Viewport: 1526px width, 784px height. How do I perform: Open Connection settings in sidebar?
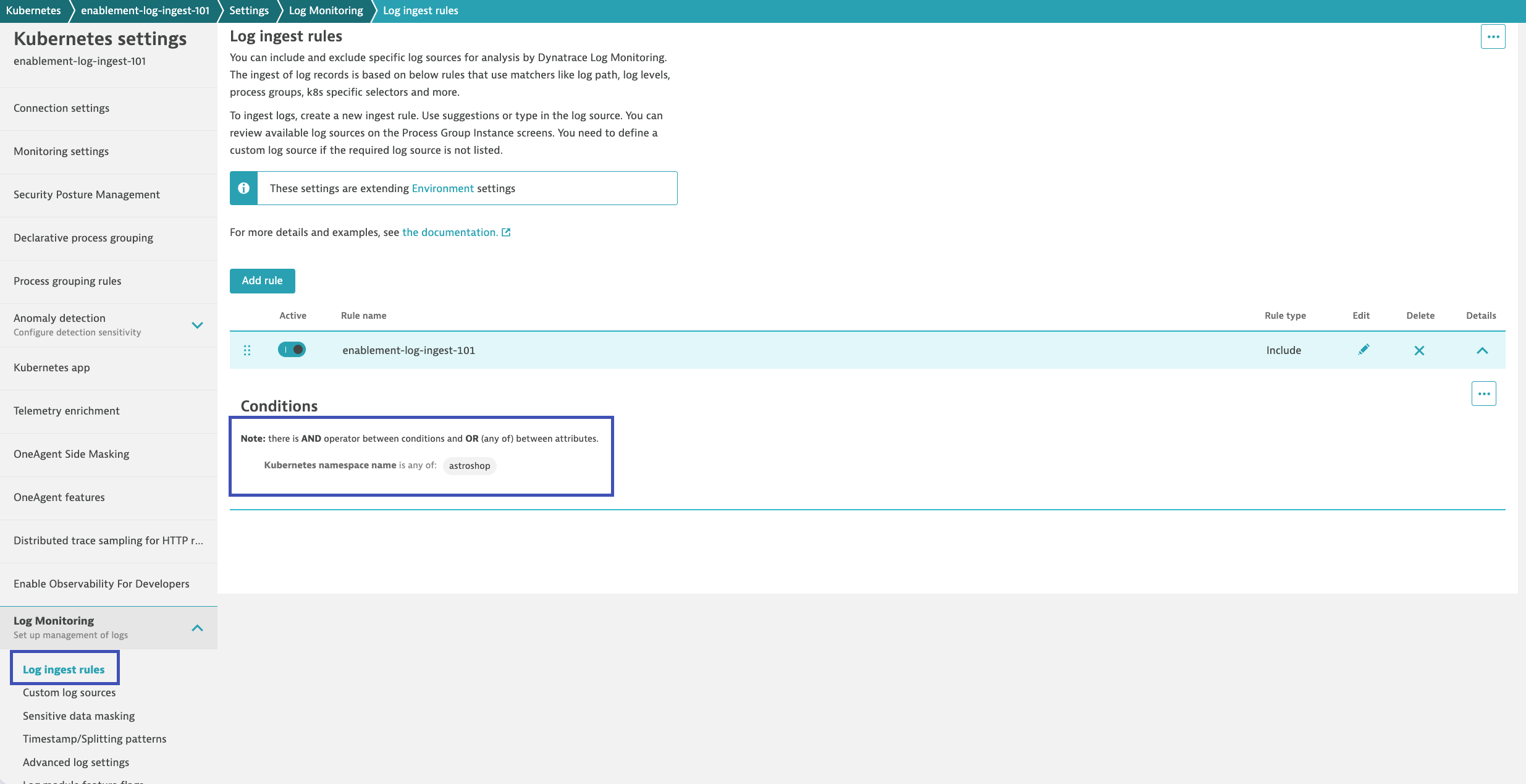tap(109, 108)
